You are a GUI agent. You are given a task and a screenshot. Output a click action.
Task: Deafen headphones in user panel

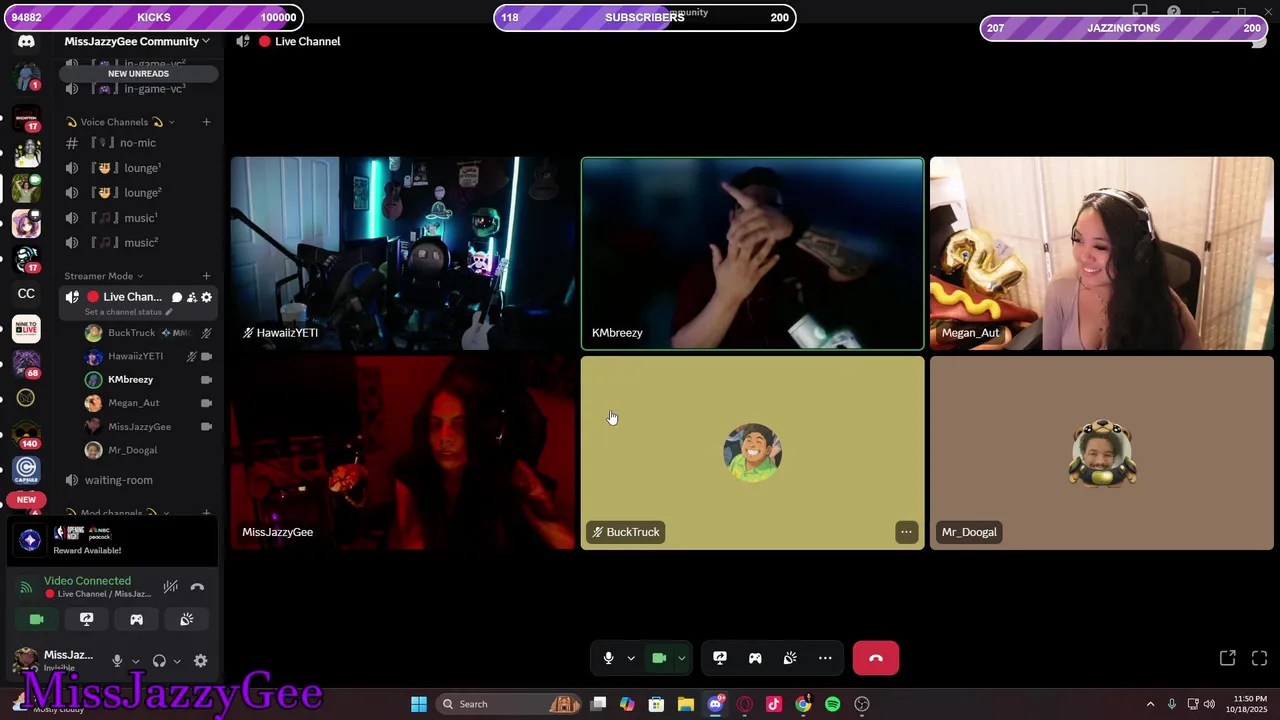[159, 661]
